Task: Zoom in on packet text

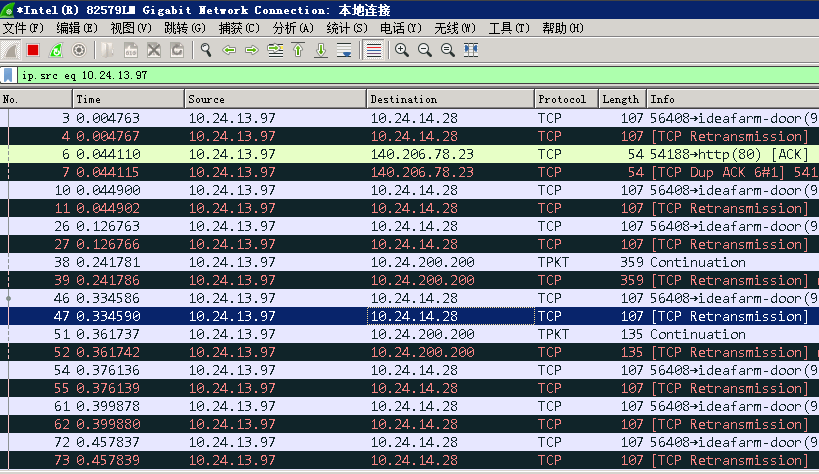Action: tap(402, 50)
